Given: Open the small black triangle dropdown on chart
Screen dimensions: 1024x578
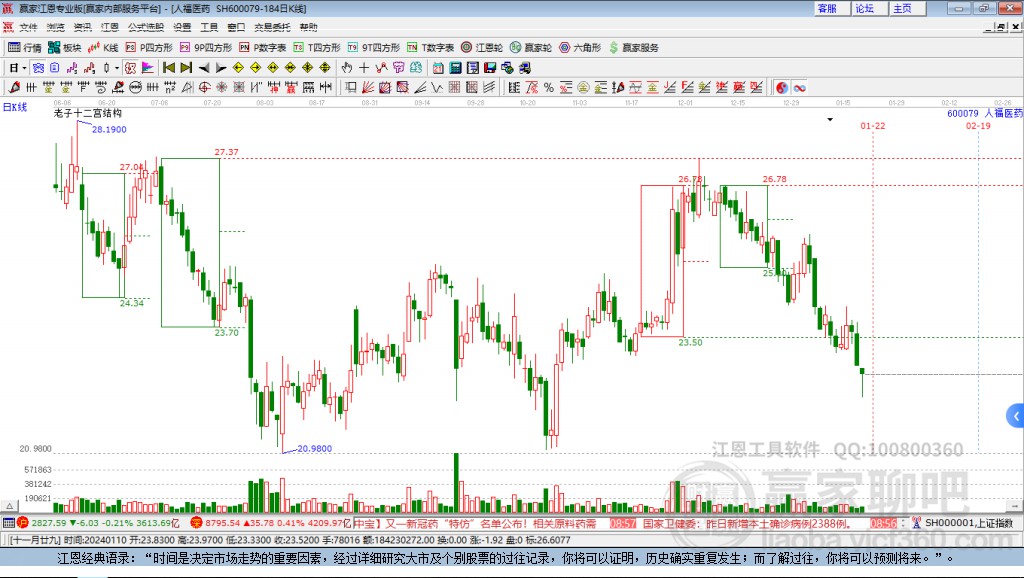Looking at the screenshot, I should tap(830, 120).
